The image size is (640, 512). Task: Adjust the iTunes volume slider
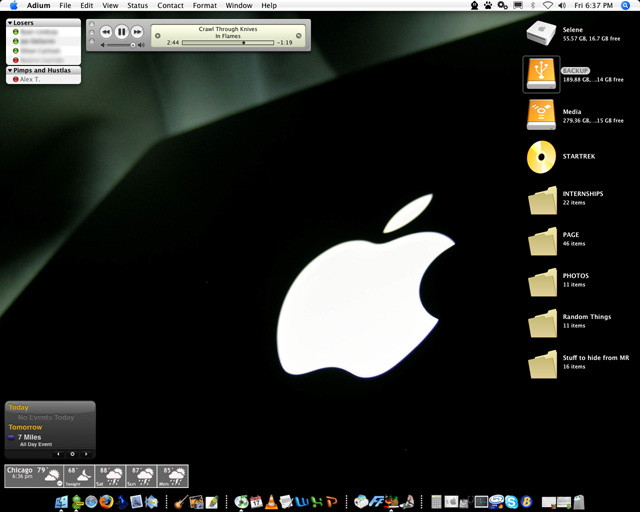point(122,45)
